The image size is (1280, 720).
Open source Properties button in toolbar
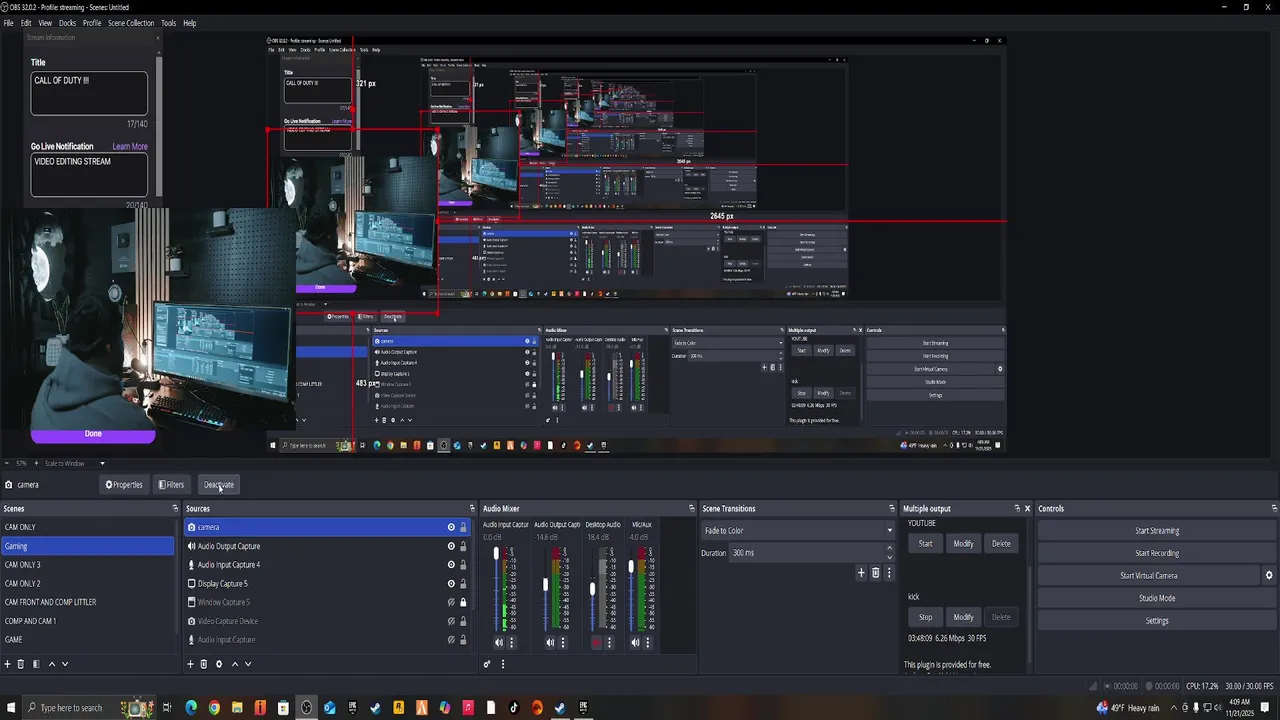pyautogui.click(x=125, y=485)
